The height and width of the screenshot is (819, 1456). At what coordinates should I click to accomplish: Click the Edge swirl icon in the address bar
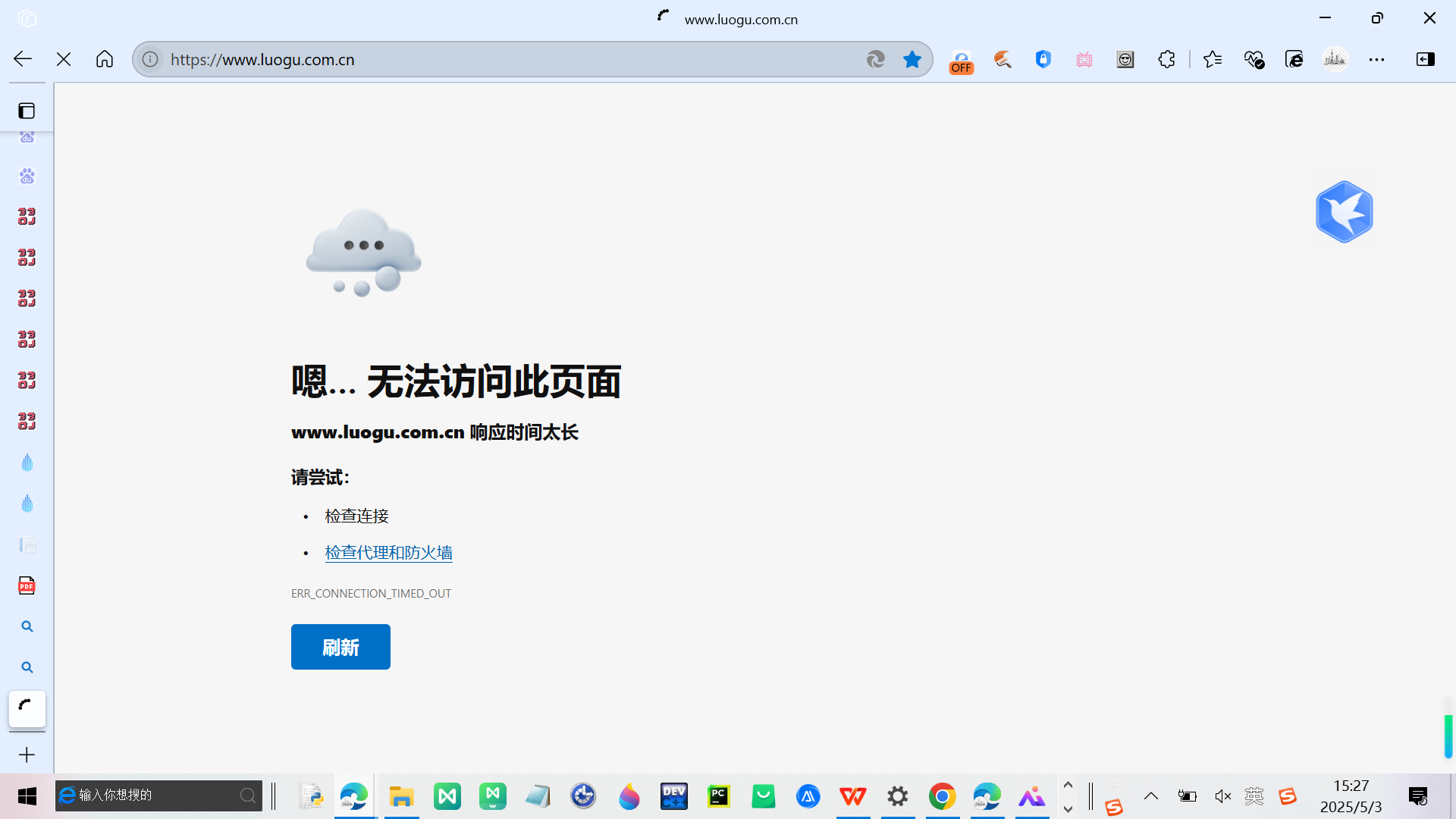[x=876, y=59]
